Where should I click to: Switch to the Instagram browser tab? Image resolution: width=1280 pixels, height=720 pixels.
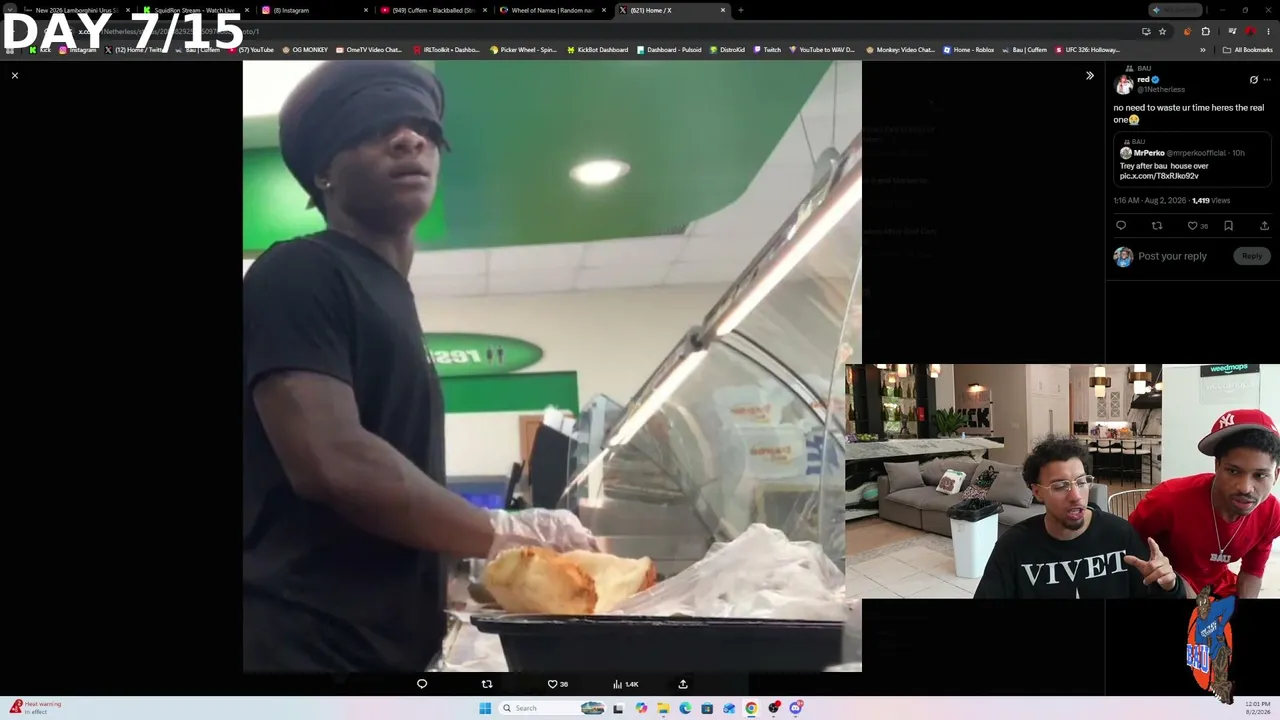(x=313, y=10)
